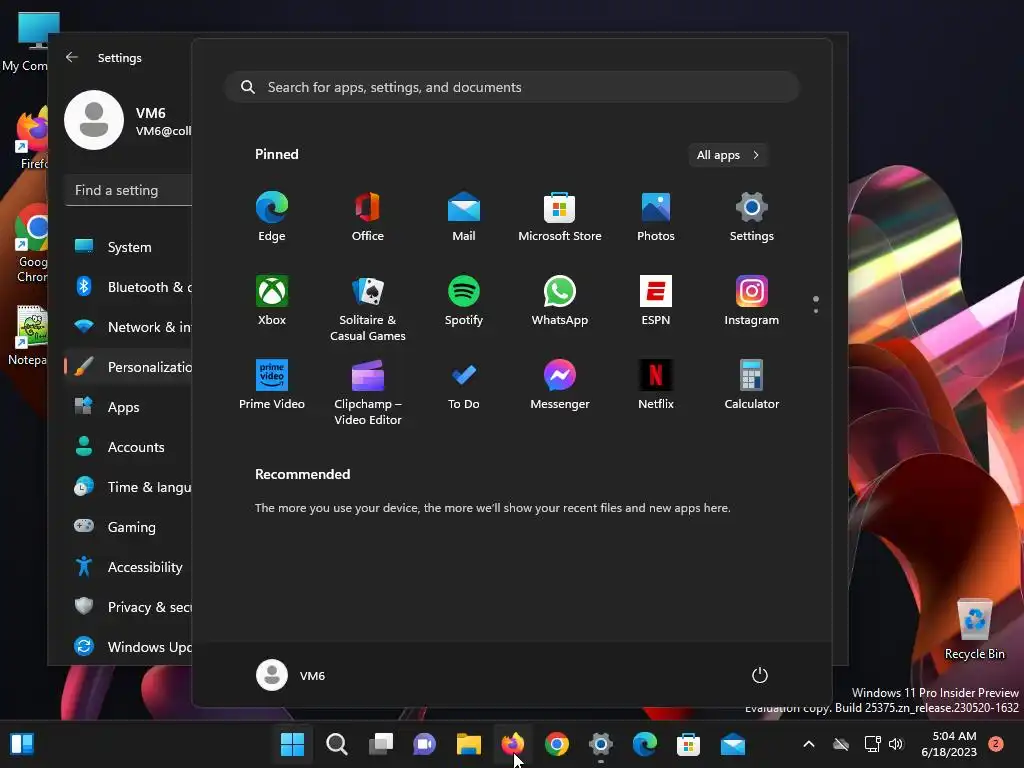1024x768 pixels.
Task: Click the power button in Start menu
Action: 760,675
